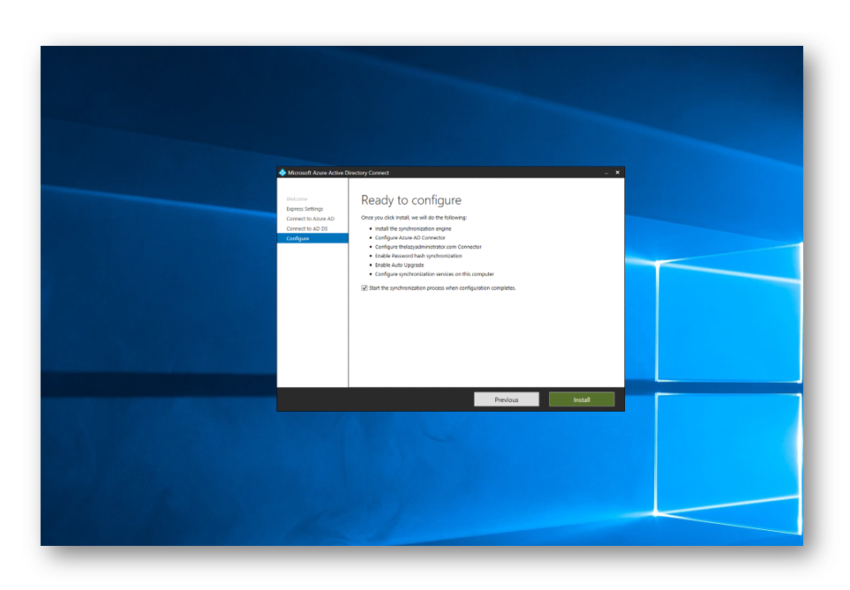Viewport: 850px width, 590px height.
Task: Click 'Enable Password hash synchronization' line
Action: (418, 255)
